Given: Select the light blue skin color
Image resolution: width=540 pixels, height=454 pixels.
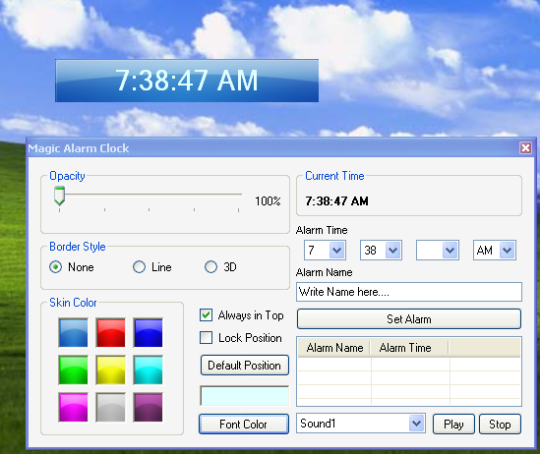Looking at the screenshot, I should pos(73,332).
